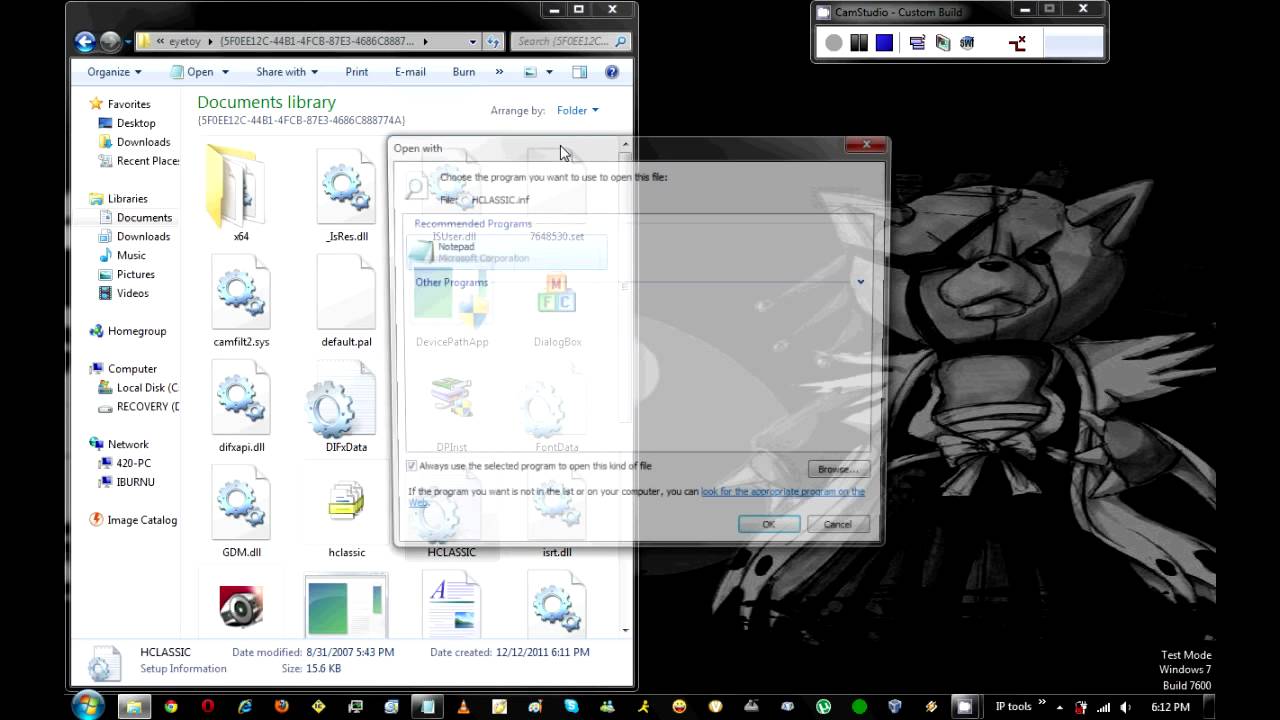The image size is (1280, 720).
Task: Open IP tools taskbar toolbar
Action: click(x=1013, y=707)
